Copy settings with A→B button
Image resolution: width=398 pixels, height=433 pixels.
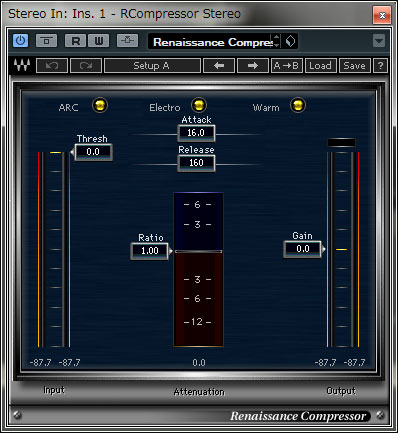(x=287, y=66)
